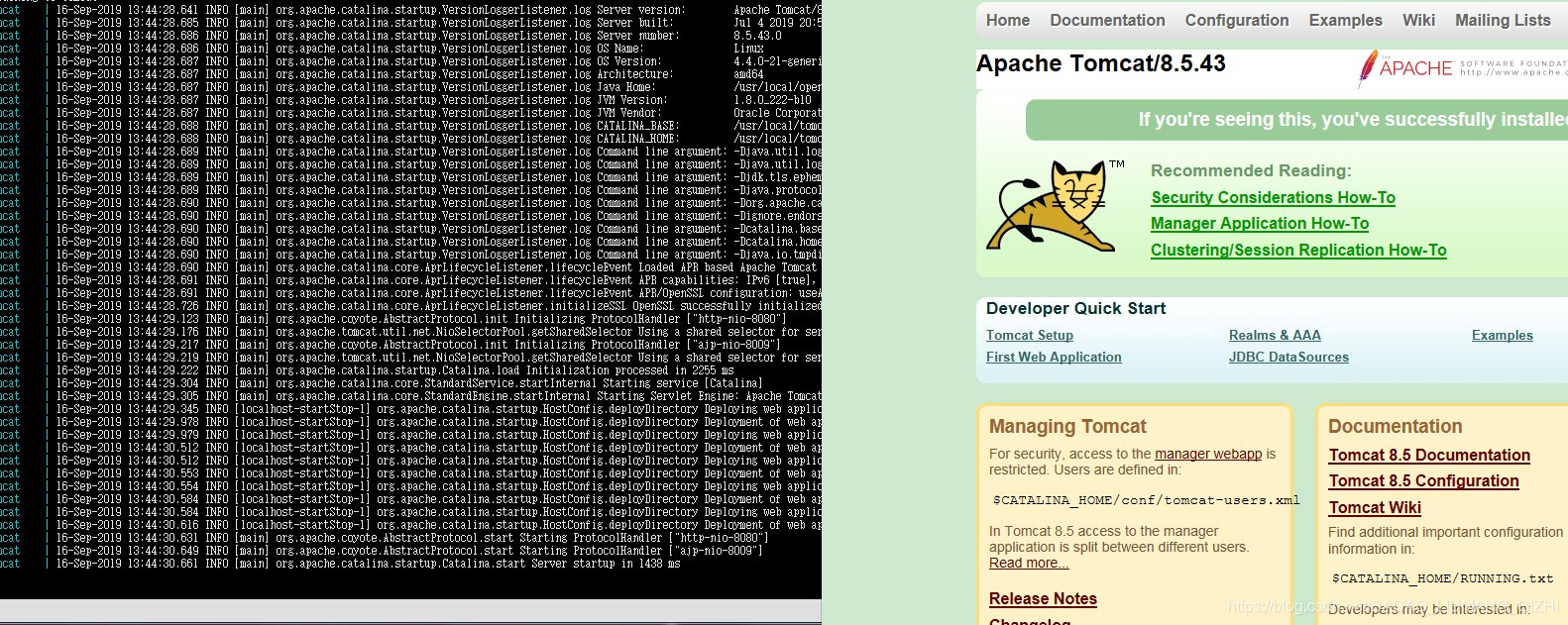Click terminal line 'Starting Servlet Engine'
The width and height of the screenshot is (1568, 625).
coord(438,396)
